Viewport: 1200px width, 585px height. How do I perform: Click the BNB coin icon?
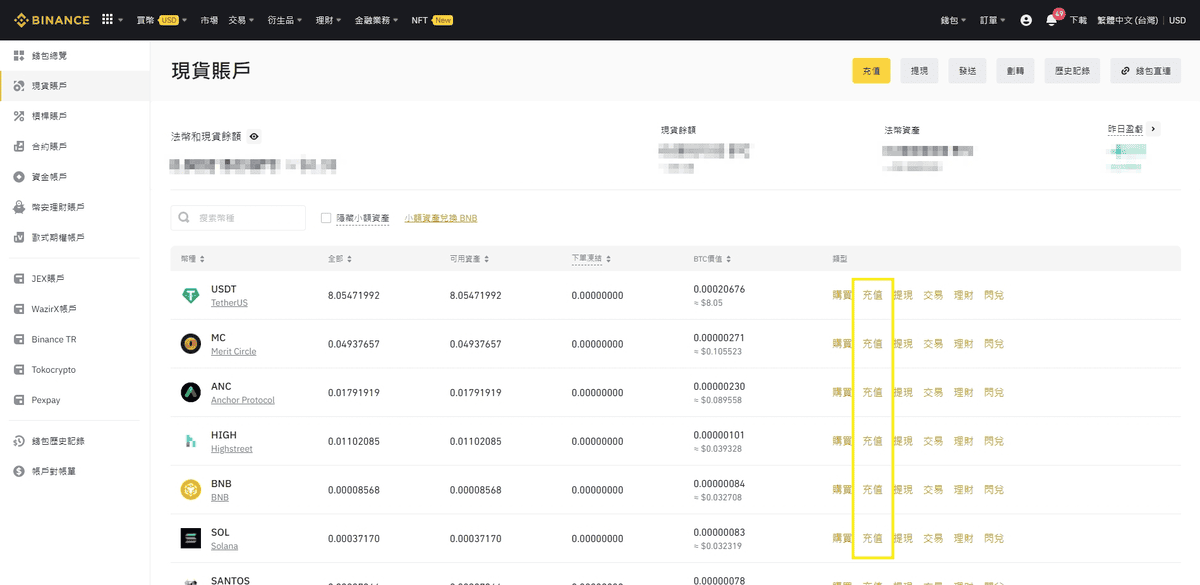190,490
